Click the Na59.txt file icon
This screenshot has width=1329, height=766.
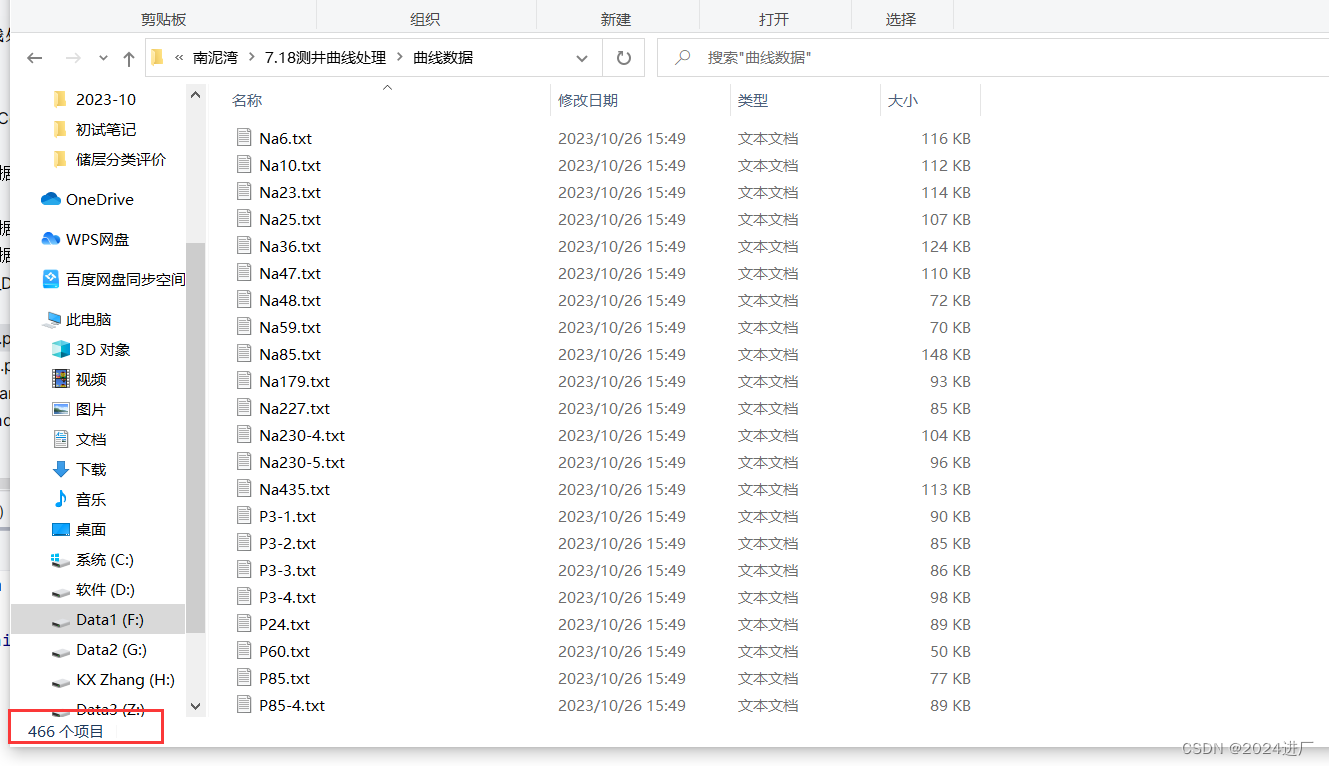point(244,326)
